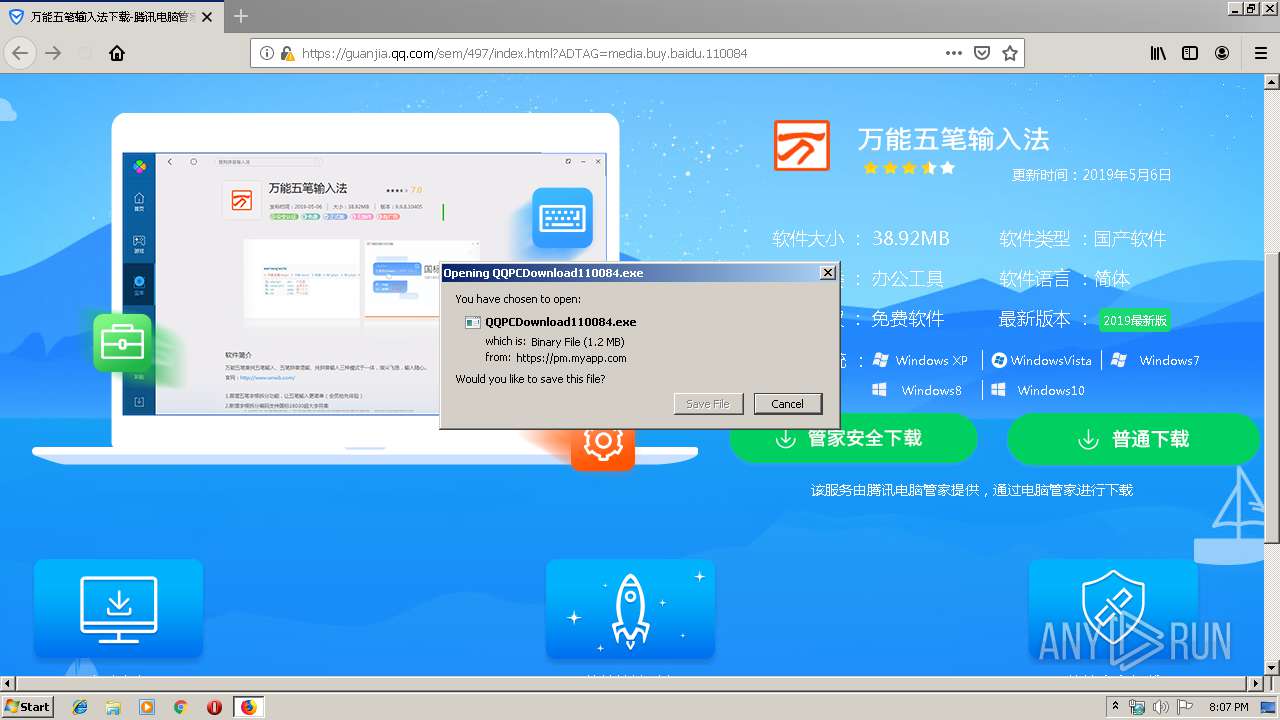Open a new tab with plus button
The width and height of the screenshot is (1280, 720).
(x=241, y=16)
